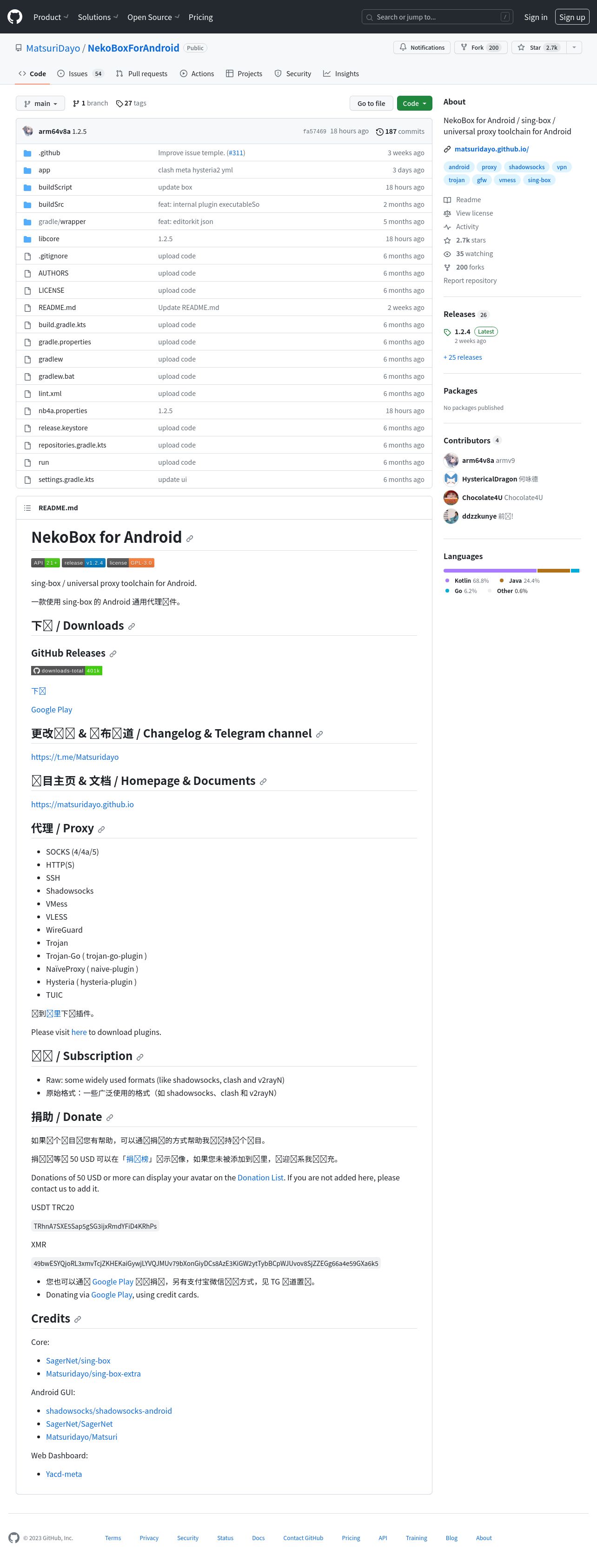This screenshot has width=597, height=1568.
Task: Click the GitHub logo icon
Action: click(14, 17)
